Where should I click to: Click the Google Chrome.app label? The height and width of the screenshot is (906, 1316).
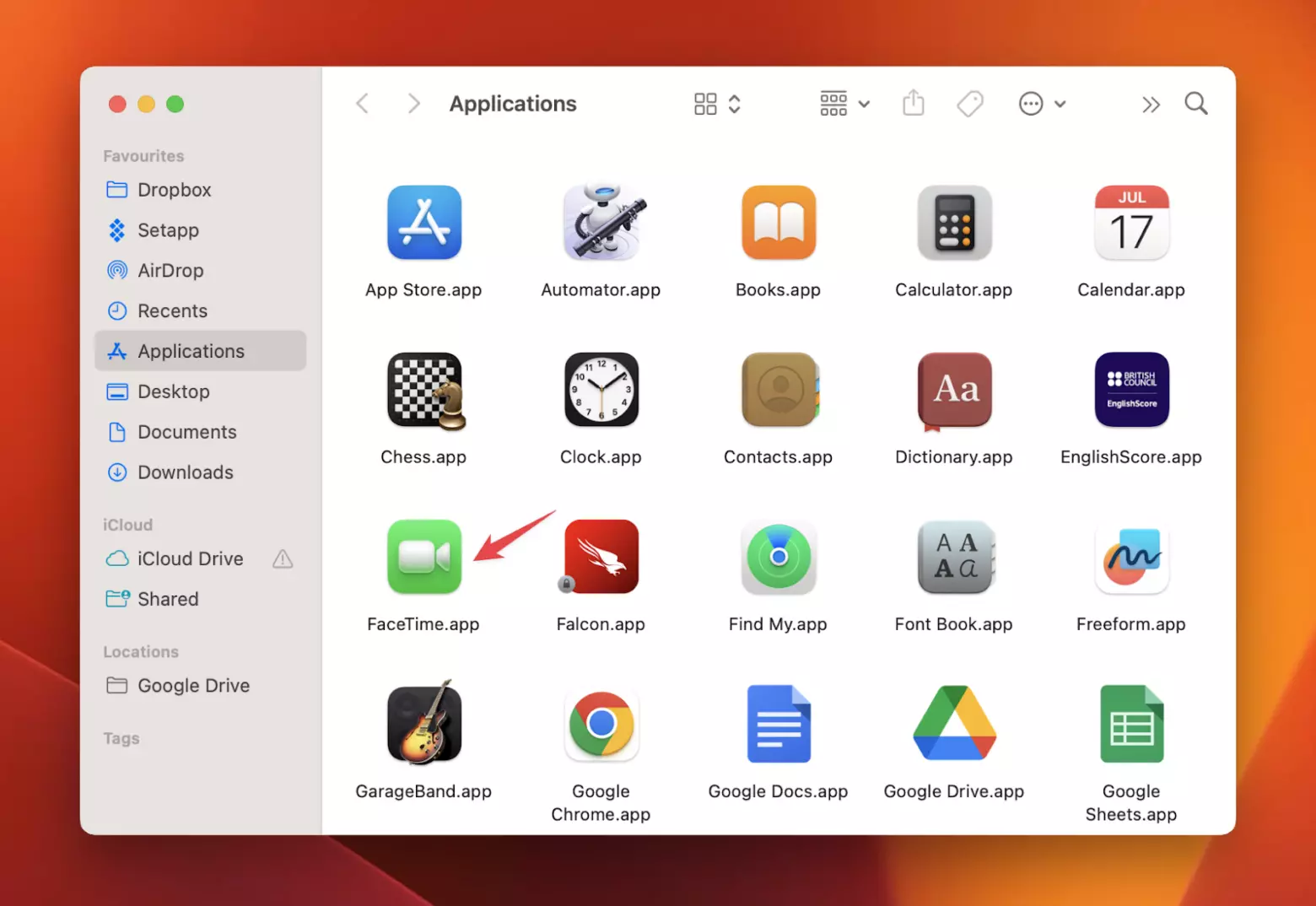pyautogui.click(x=601, y=803)
